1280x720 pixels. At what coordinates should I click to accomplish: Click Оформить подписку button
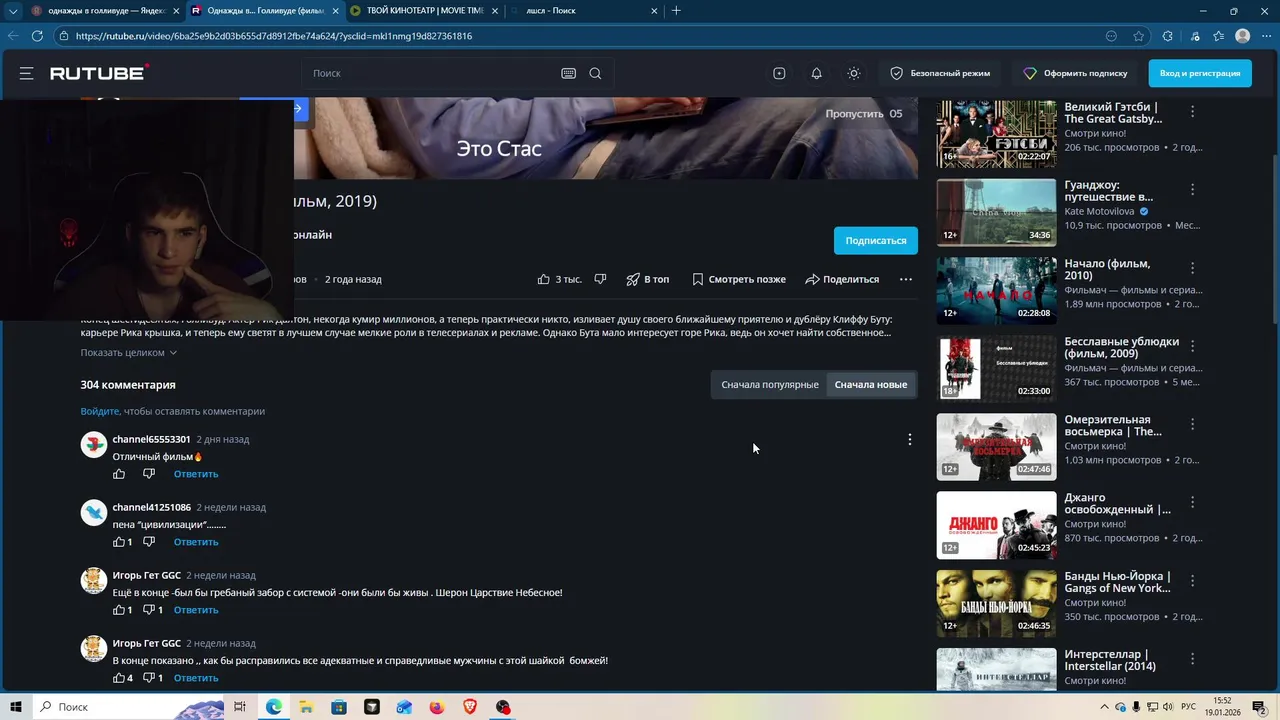(1076, 73)
